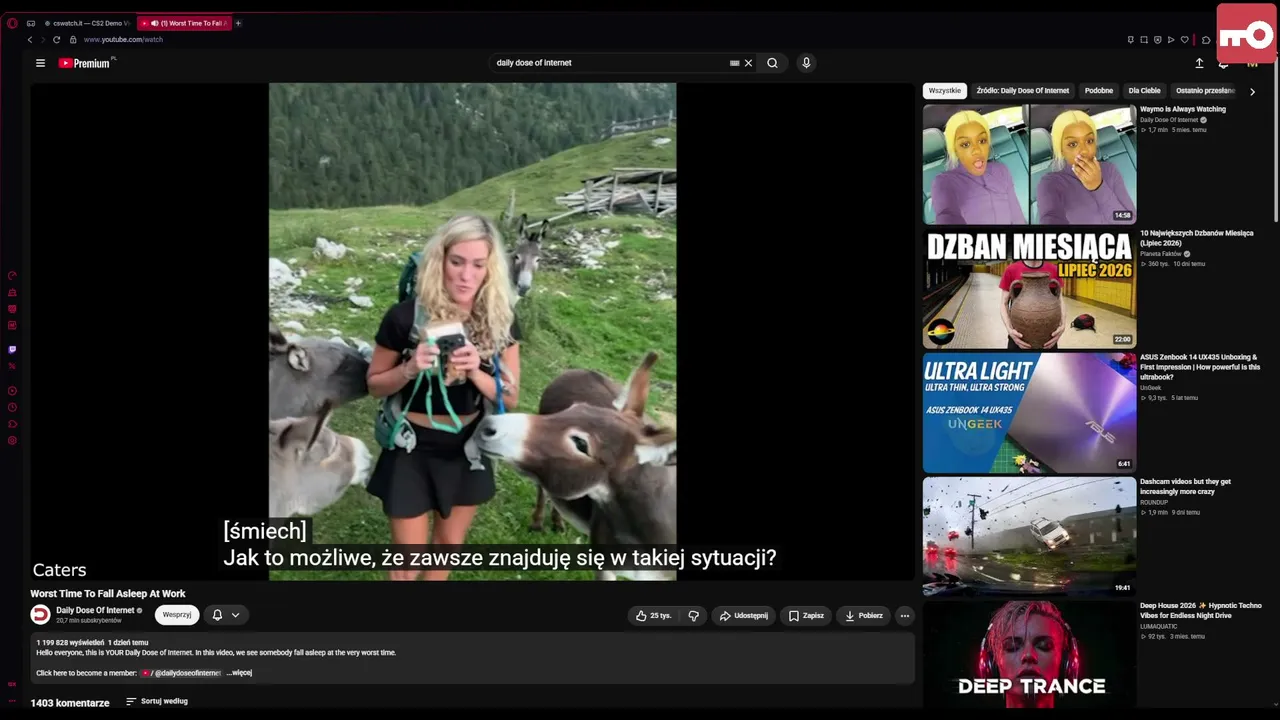Select the Dla Ciebie filter chip
1280x720 pixels.
click(x=1145, y=91)
